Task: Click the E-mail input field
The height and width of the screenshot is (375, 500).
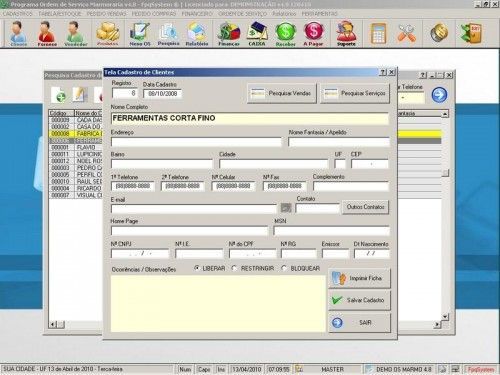Action: (194, 209)
